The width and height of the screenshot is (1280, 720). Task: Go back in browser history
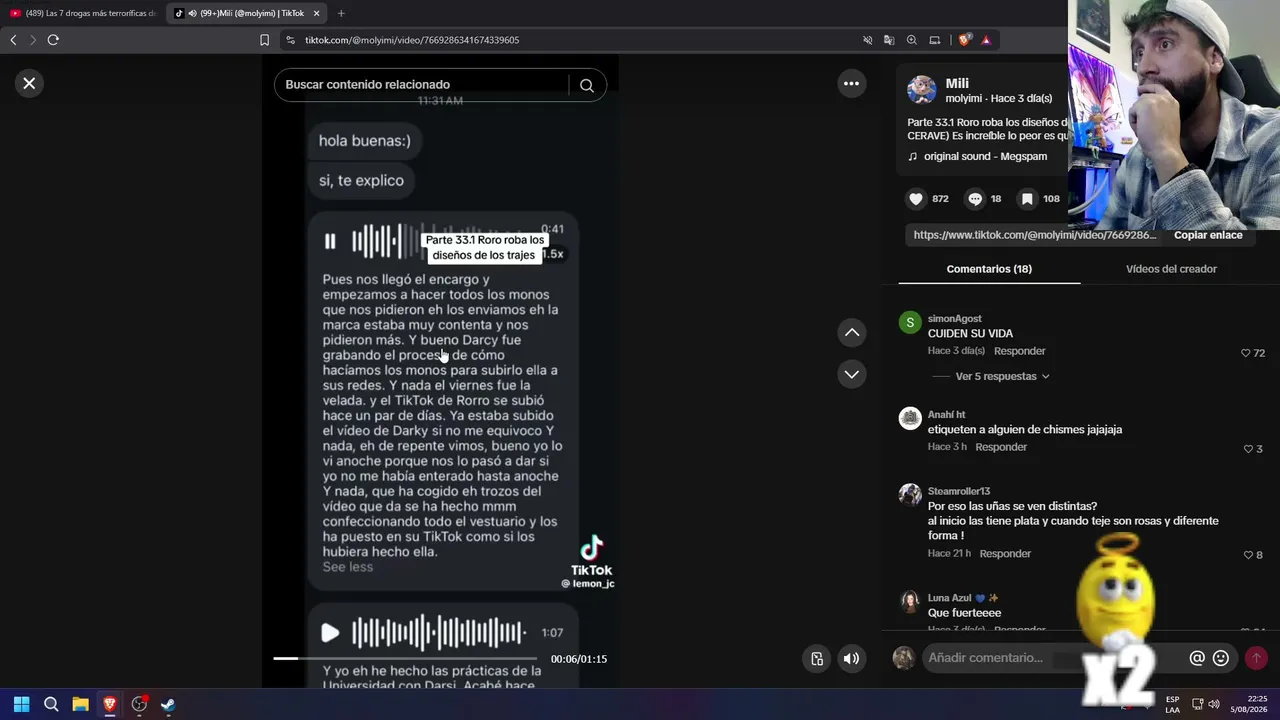click(x=13, y=40)
